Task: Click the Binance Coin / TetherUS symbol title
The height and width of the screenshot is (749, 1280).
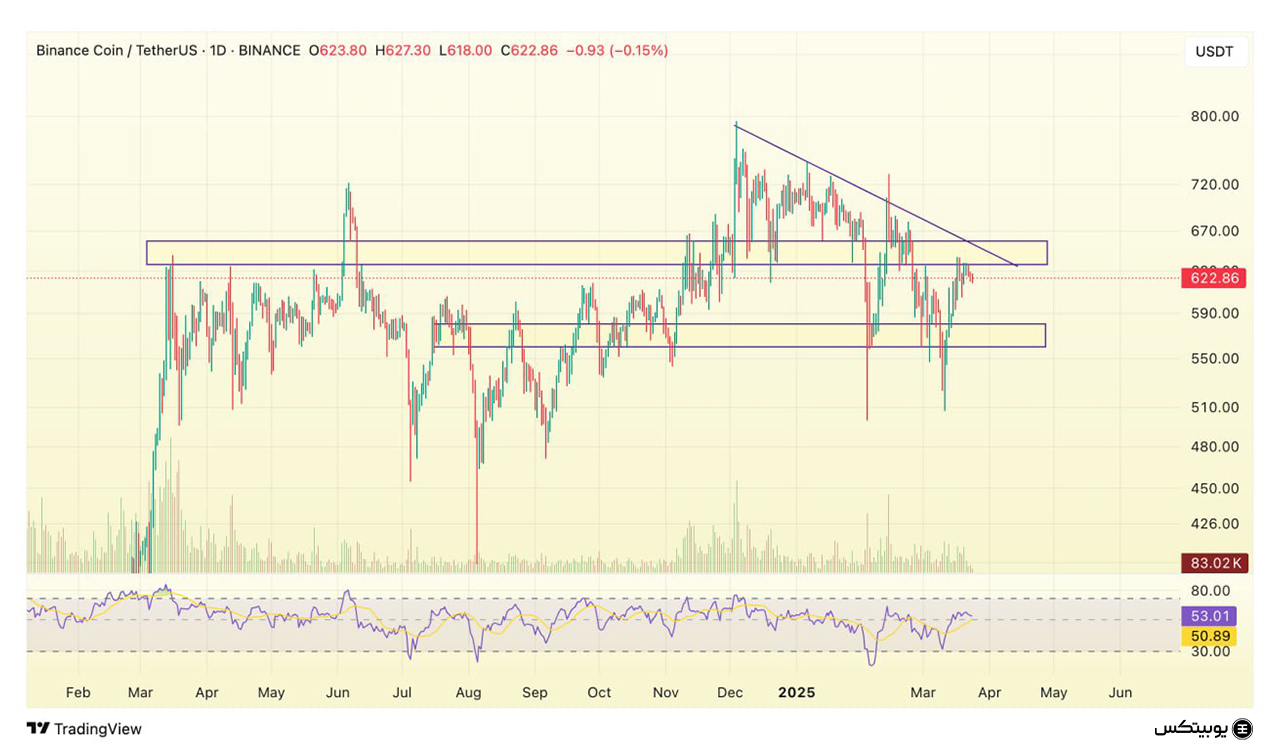Action: tap(117, 50)
